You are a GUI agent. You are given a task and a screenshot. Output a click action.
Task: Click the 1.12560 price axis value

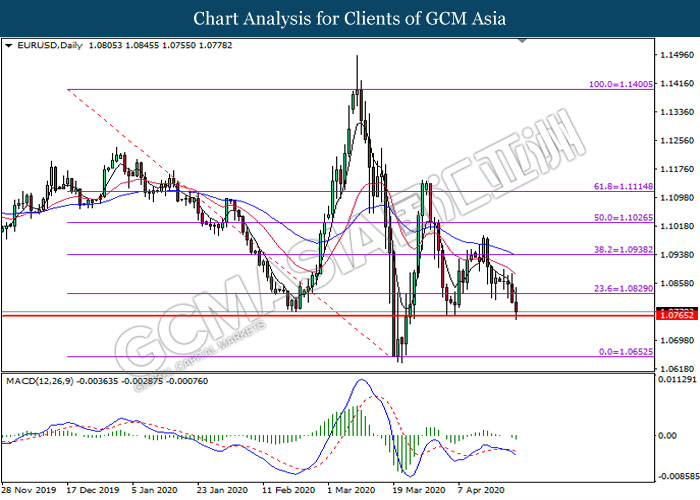point(677,141)
